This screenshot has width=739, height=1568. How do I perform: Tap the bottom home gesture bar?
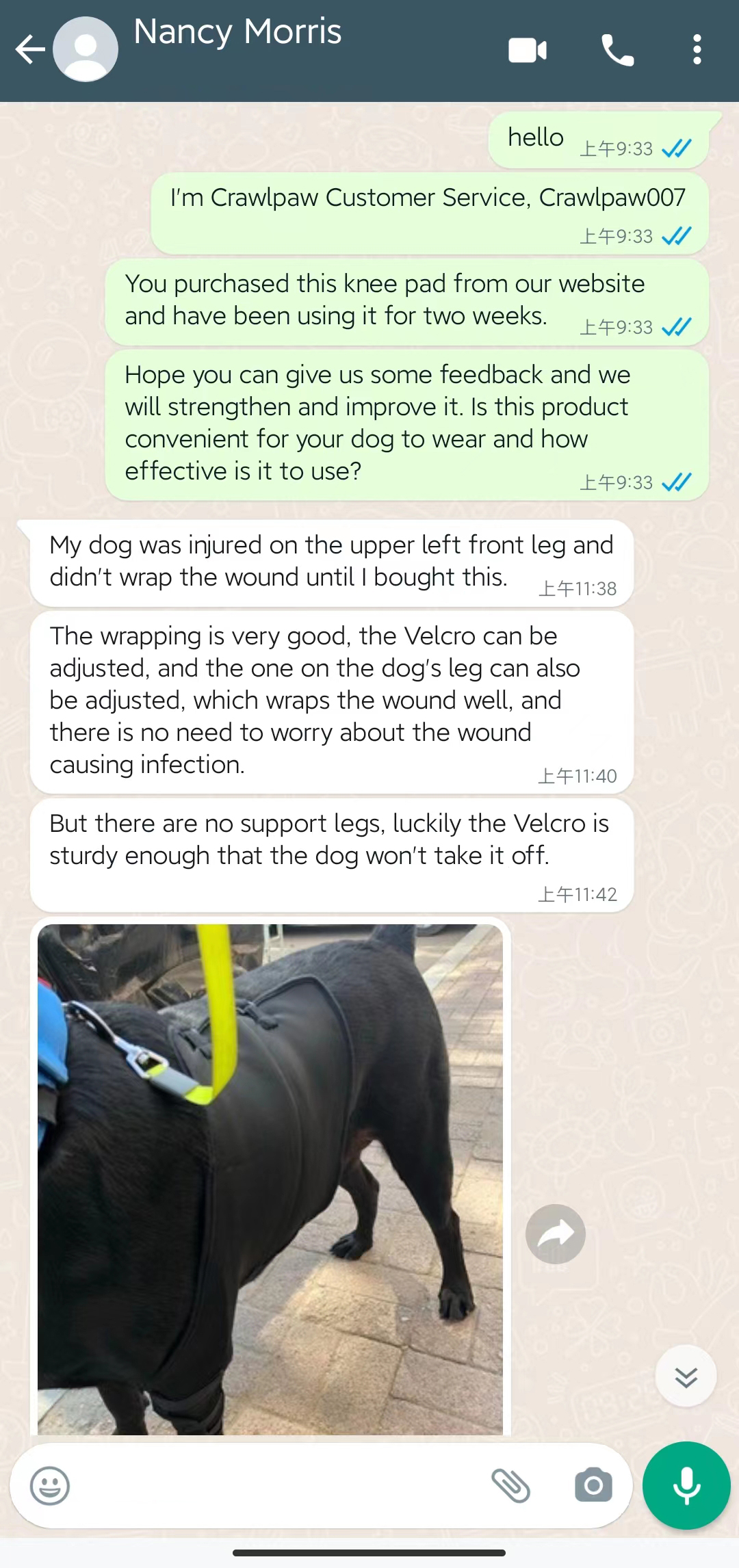click(x=369, y=1552)
